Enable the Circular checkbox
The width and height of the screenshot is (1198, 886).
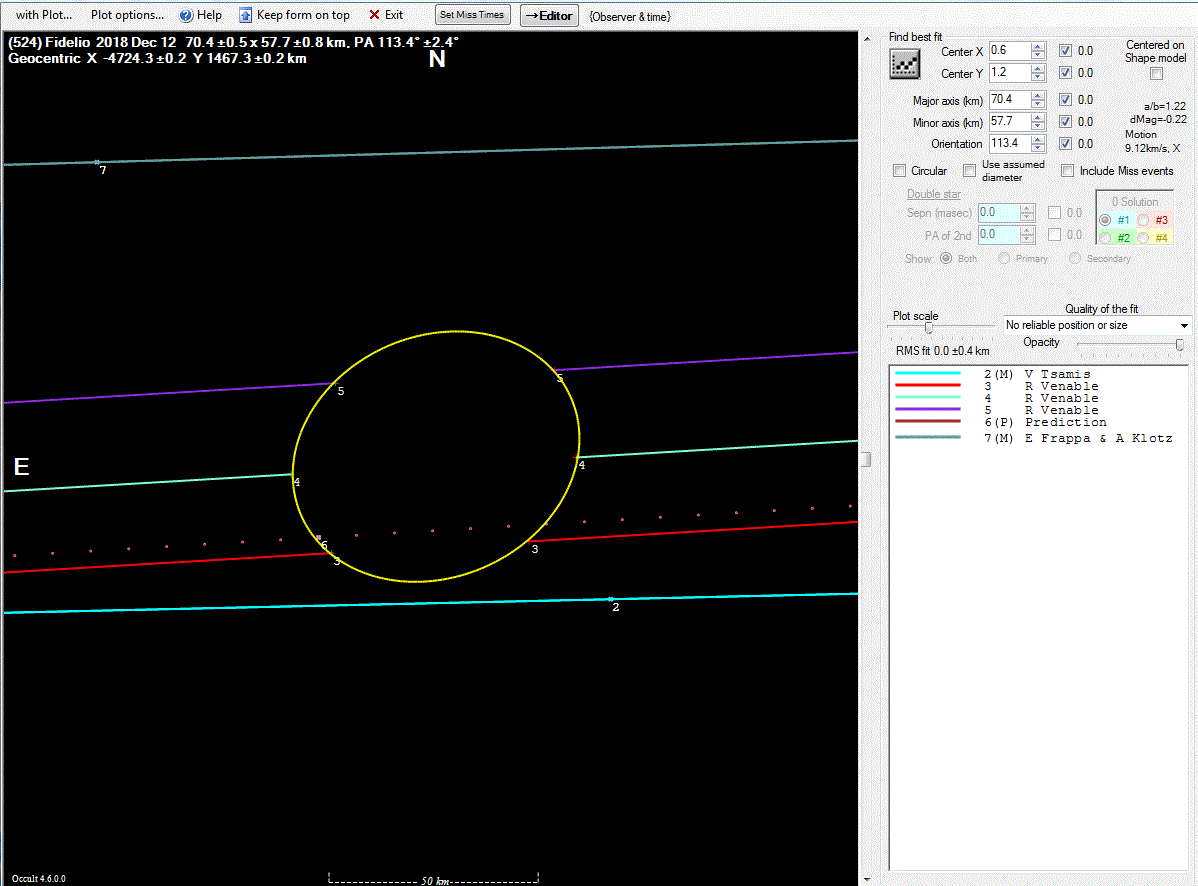[x=900, y=170]
